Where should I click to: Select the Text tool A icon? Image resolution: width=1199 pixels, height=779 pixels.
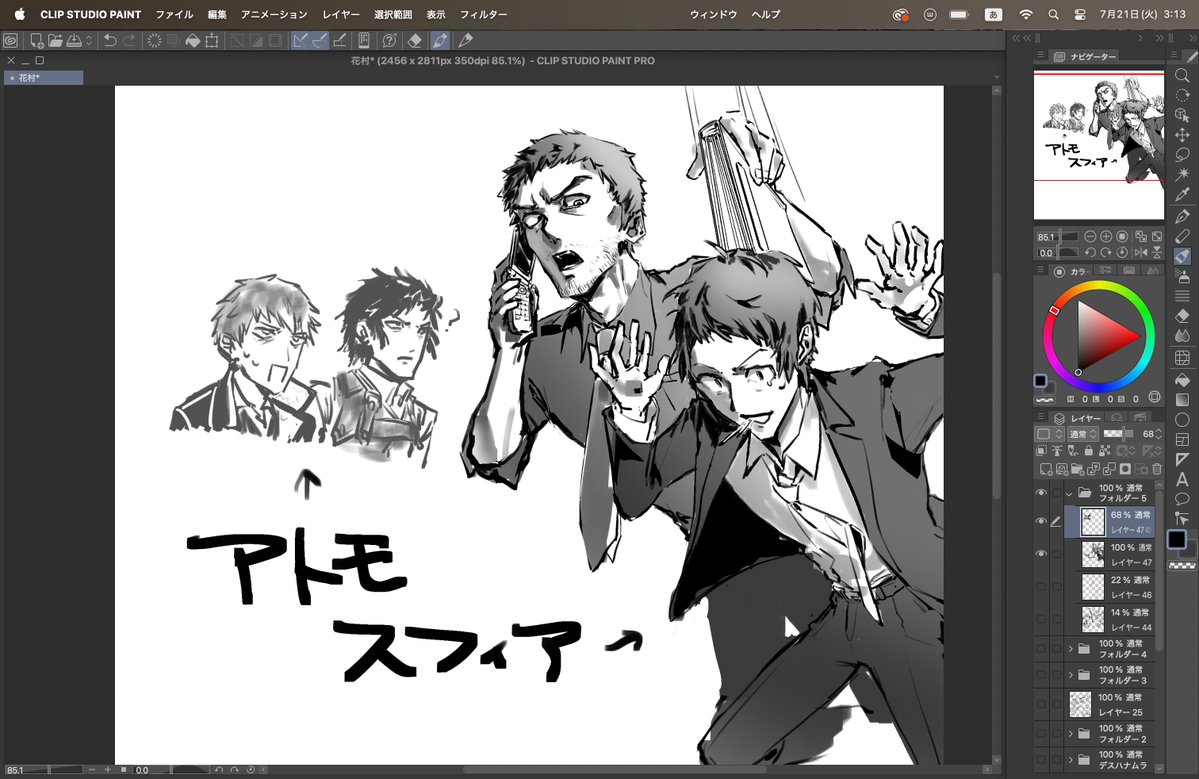tap(1182, 479)
